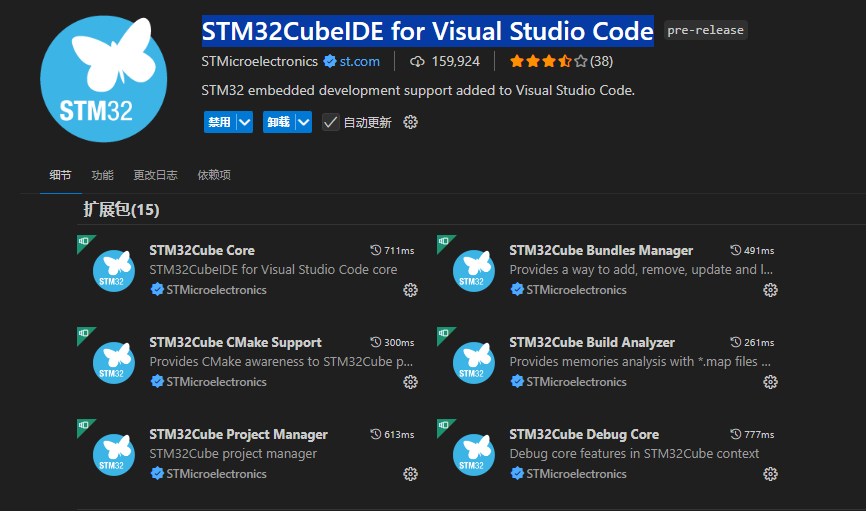The width and height of the screenshot is (866, 511).
Task: Open STM32Cube Core extension title
Action: point(202,250)
